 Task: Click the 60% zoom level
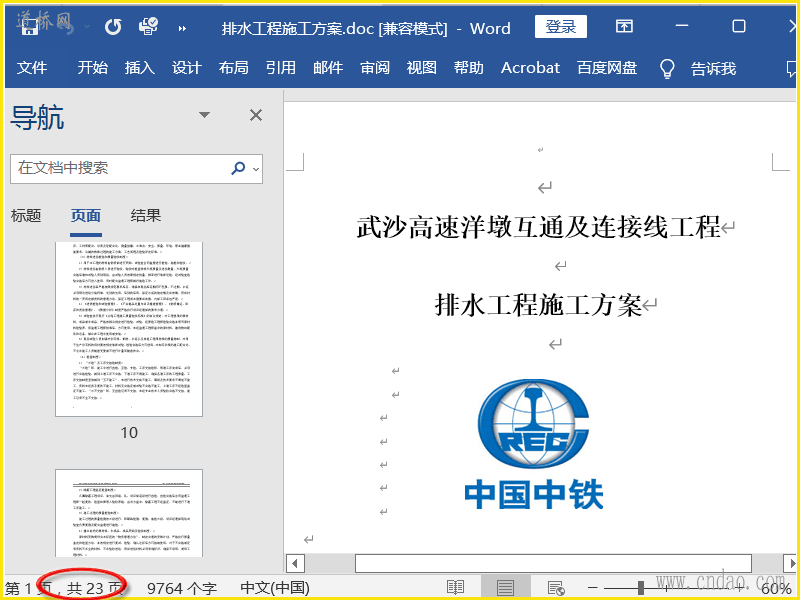[776, 590]
